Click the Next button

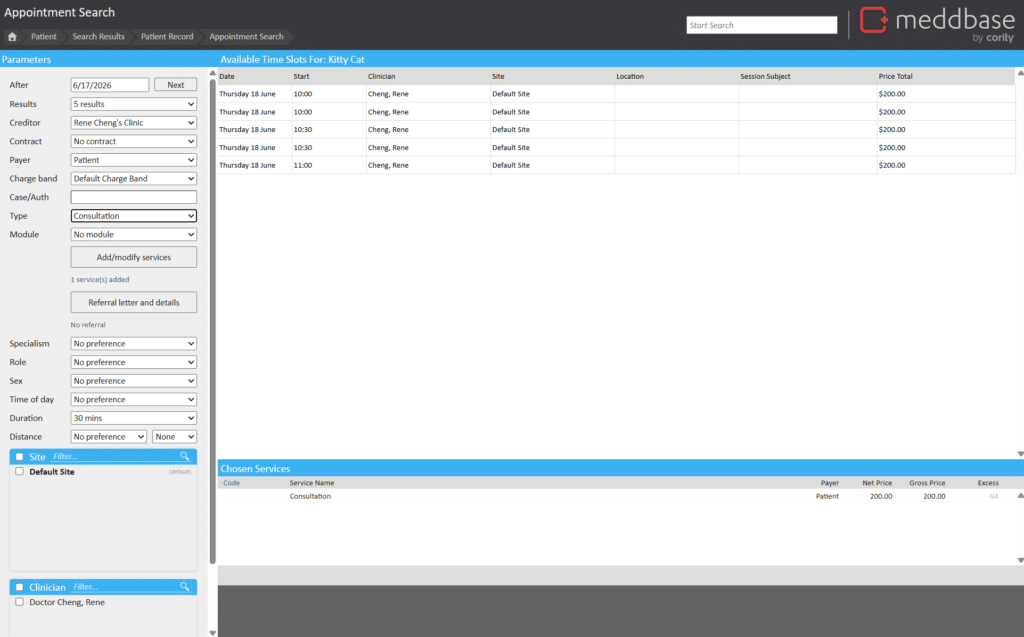[175, 85]
